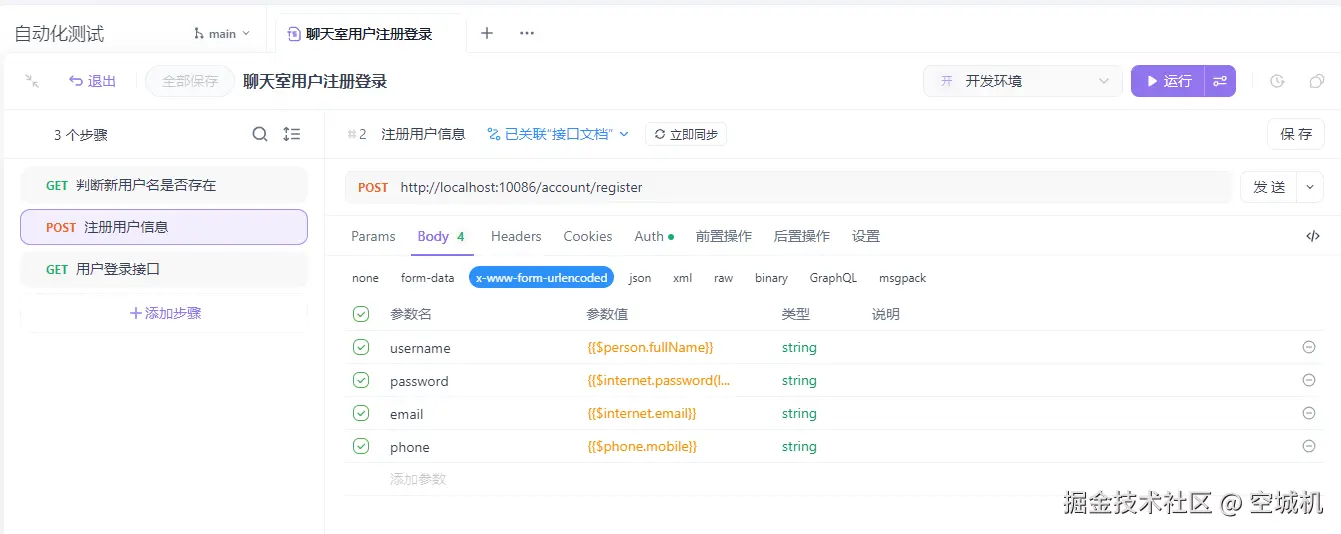Click the 全部保存 button
Screen dimensions: 1341x534
[x=190, y=81]
